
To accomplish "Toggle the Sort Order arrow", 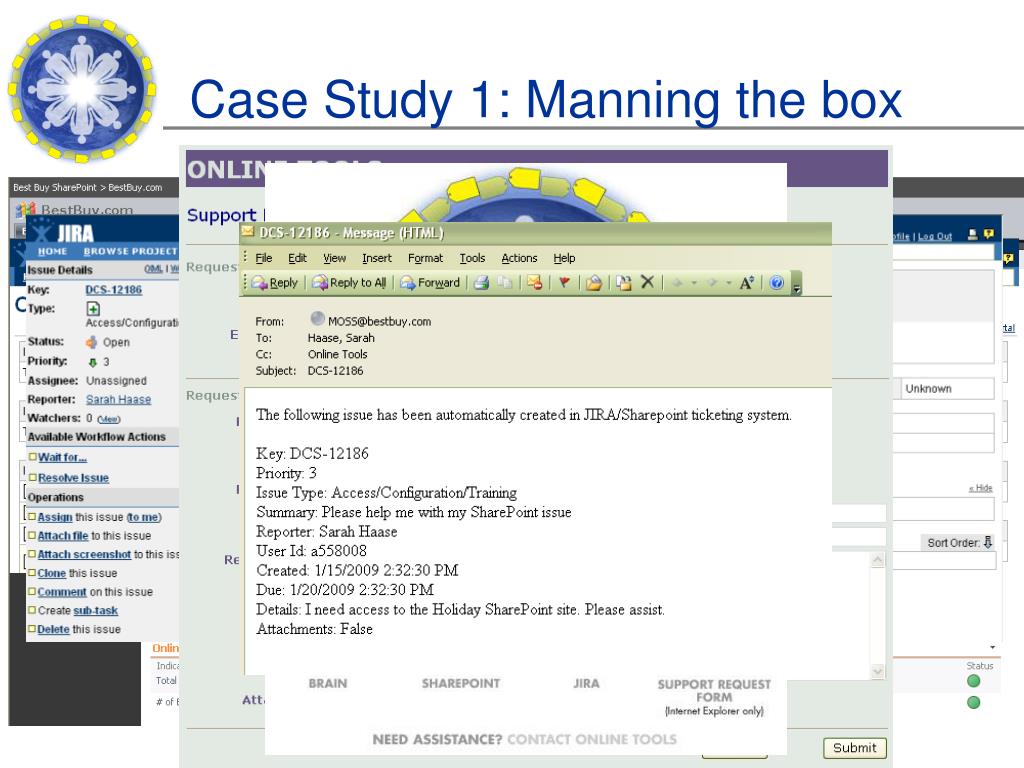I will click(x=988, y=542).
